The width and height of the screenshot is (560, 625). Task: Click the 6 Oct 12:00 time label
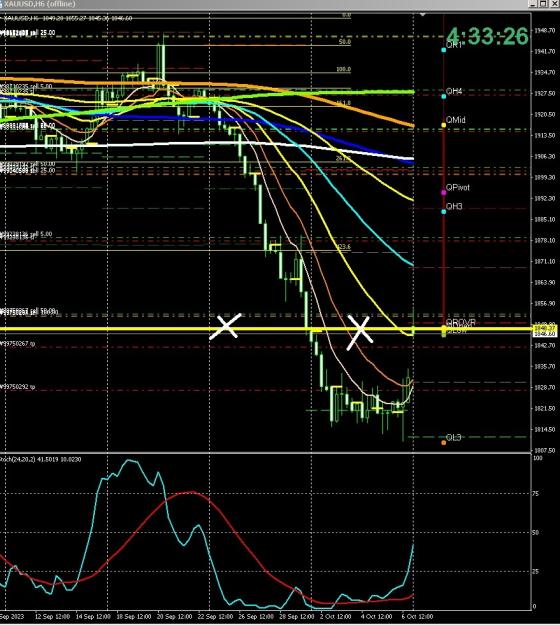coord(417,617)
